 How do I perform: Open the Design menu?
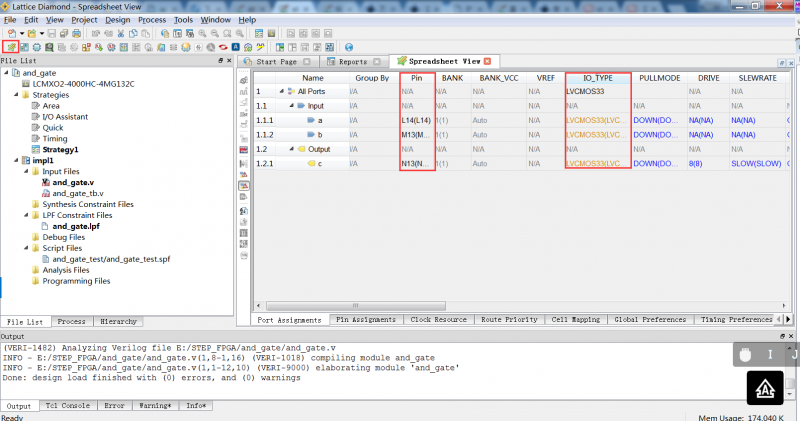point(118,19)
